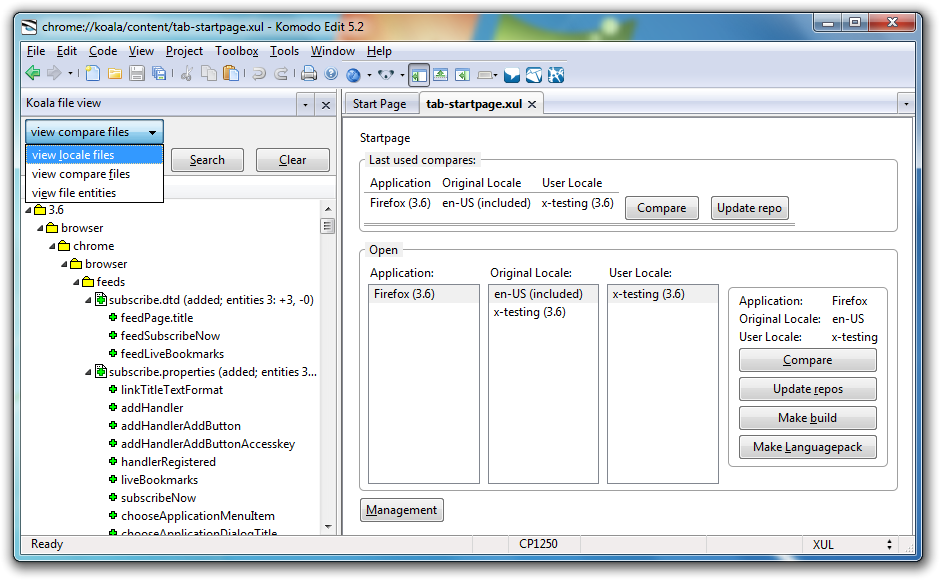Click tree scrollbar down arrow
Screen dimensions: 940x581
point(327,527)
